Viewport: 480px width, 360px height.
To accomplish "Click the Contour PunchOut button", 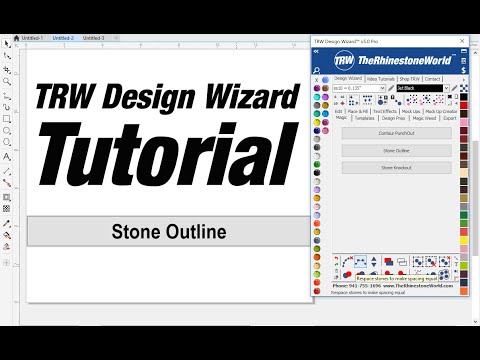I will pos(397,133).
